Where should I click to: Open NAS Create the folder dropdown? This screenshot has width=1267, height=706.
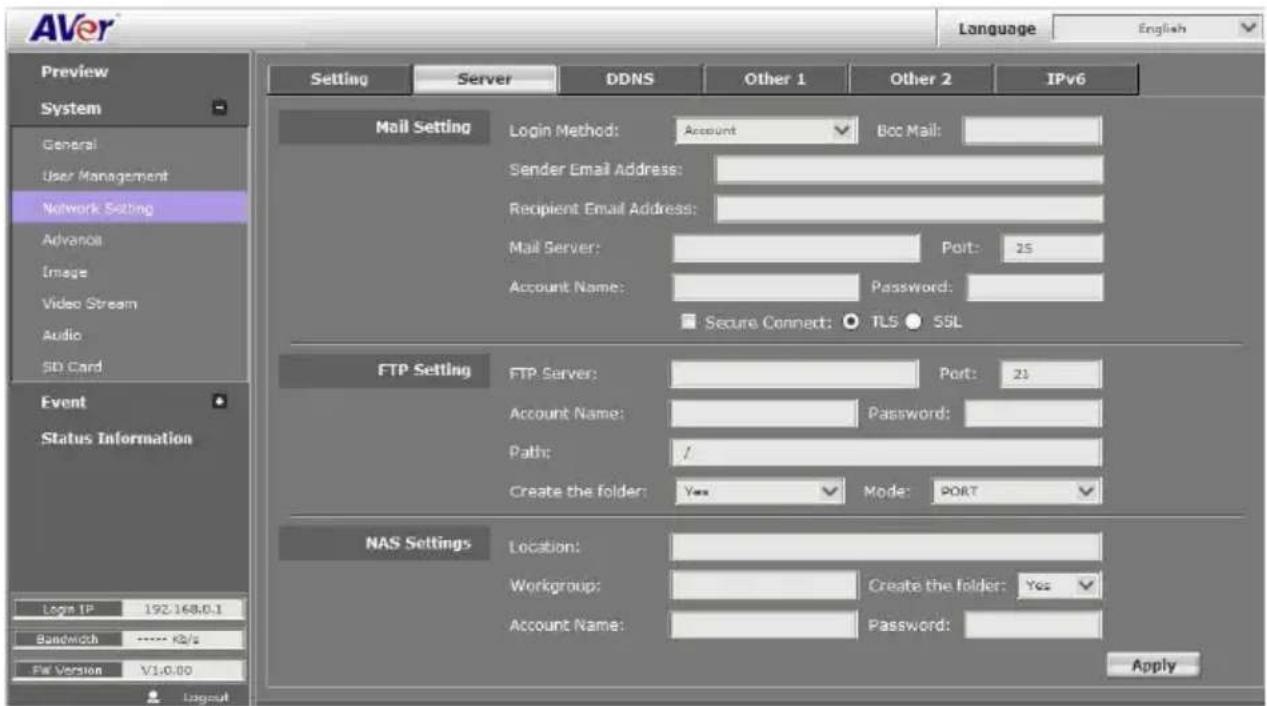point(1059,587)
